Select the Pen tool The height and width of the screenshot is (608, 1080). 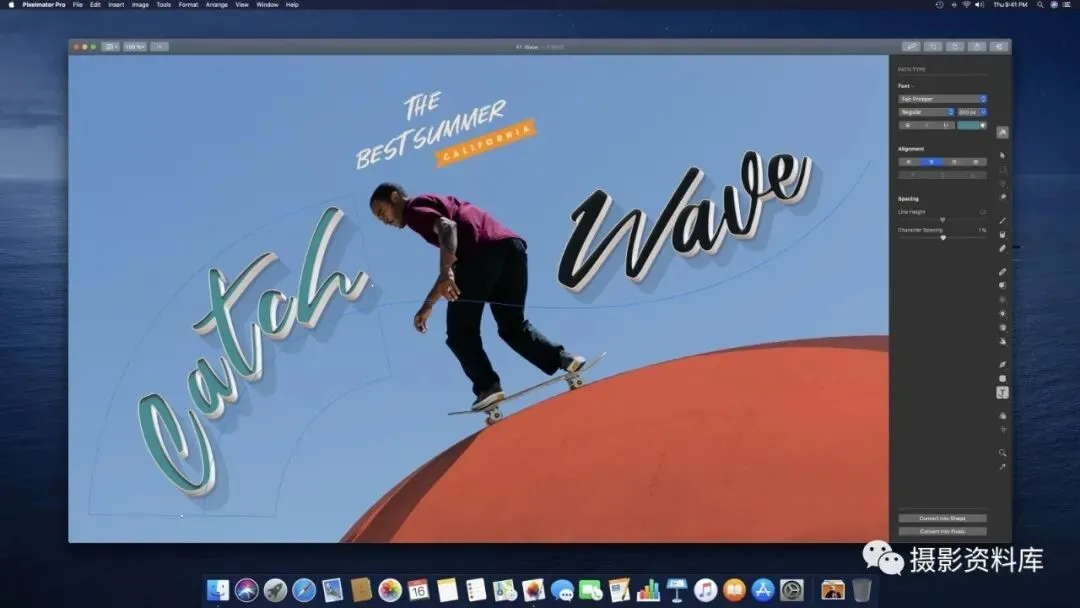1002,364
